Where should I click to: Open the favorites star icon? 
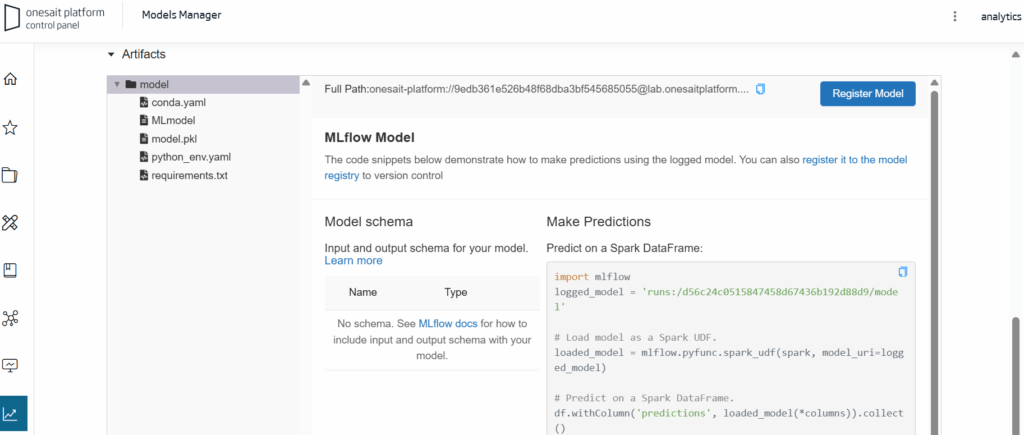click(x=11, y=127)
